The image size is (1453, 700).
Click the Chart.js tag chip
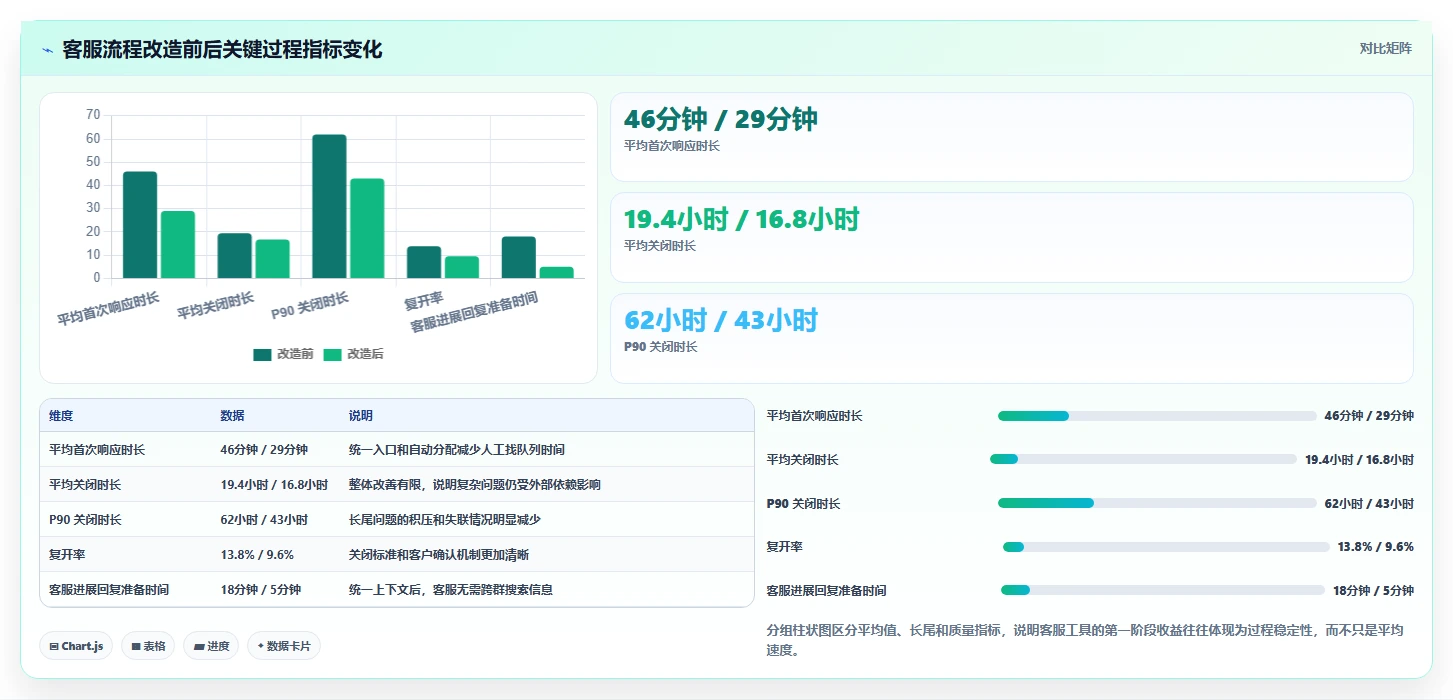point(77,646)
